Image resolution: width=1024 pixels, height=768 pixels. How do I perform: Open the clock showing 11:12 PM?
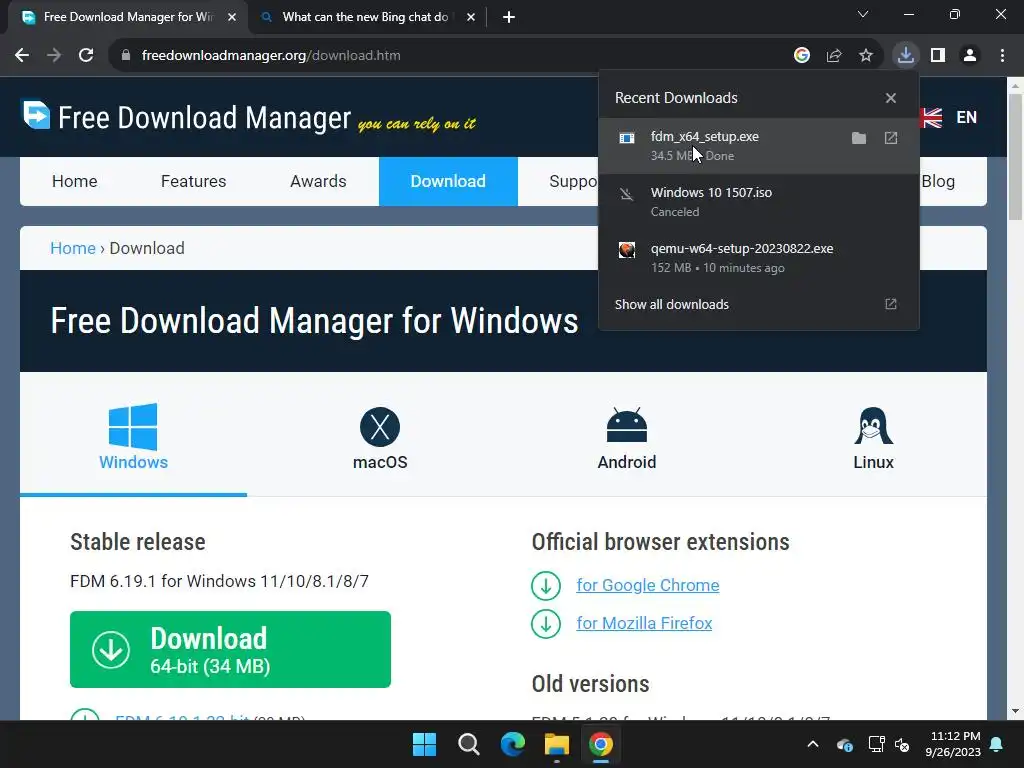tap(954, 744)
